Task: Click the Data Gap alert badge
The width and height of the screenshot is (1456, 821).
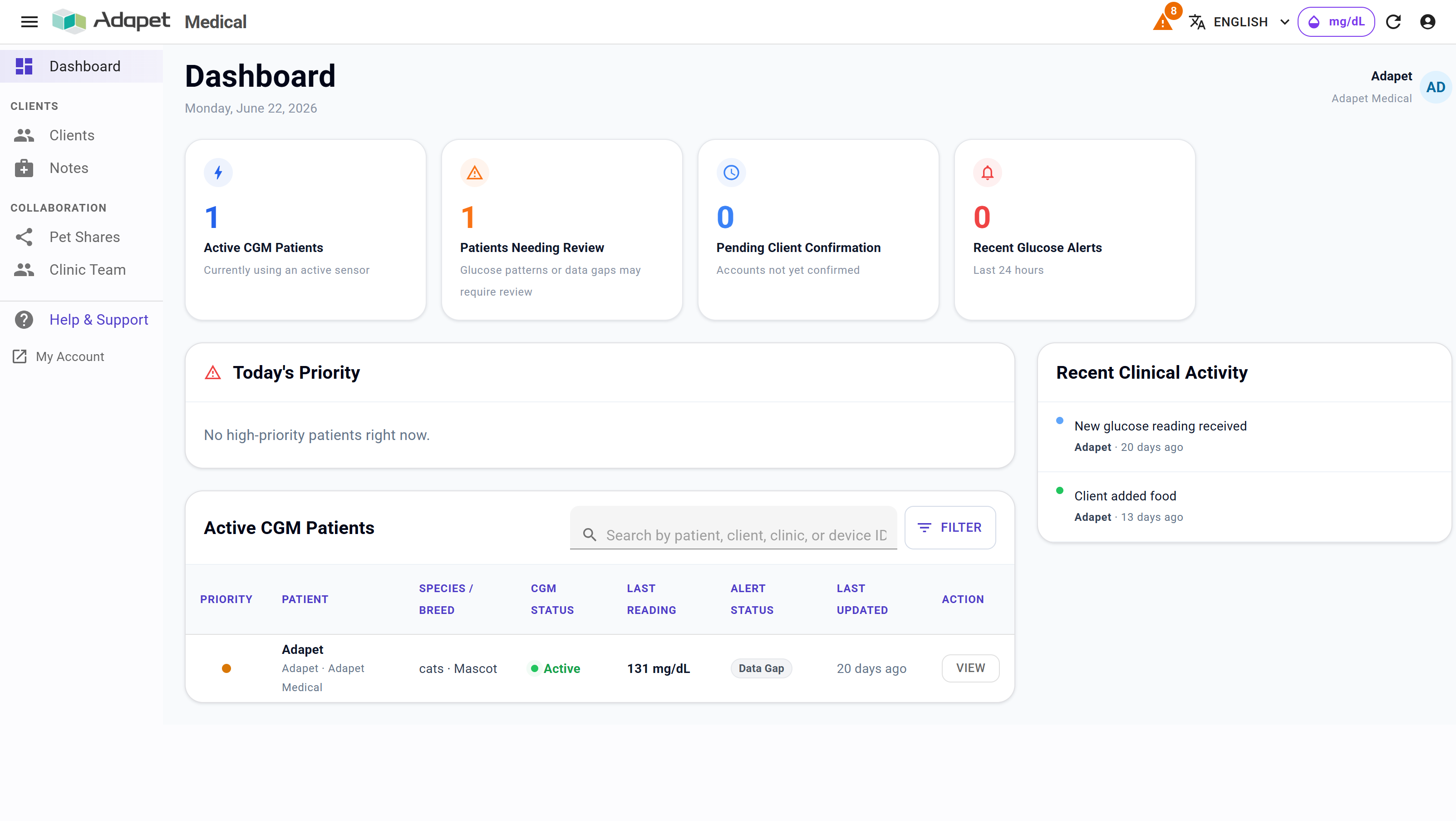Action: point(761,668)
